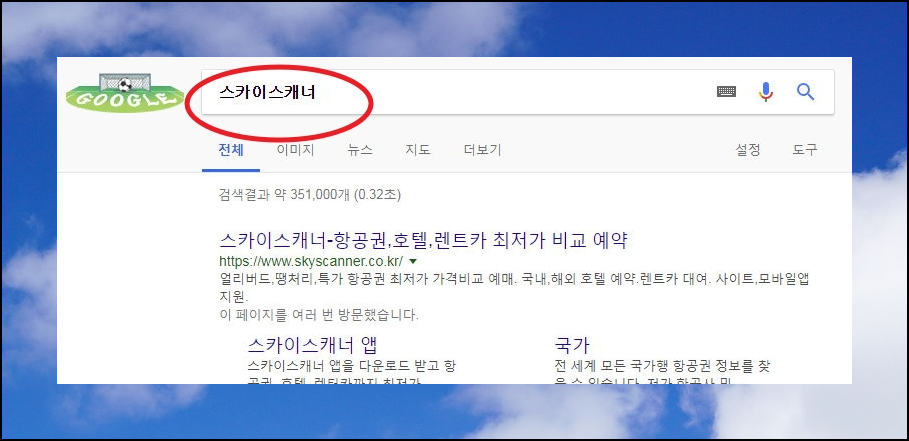Open the 국가 sitelink
This screenshot has width=909, height=441.
point(572,345)
